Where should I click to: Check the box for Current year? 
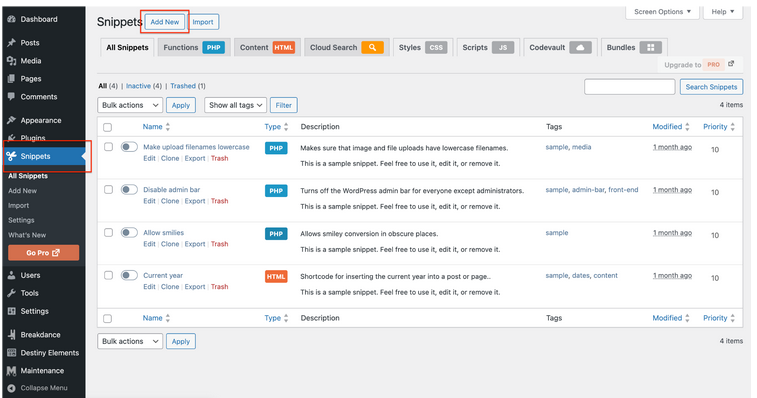(109, 275)
